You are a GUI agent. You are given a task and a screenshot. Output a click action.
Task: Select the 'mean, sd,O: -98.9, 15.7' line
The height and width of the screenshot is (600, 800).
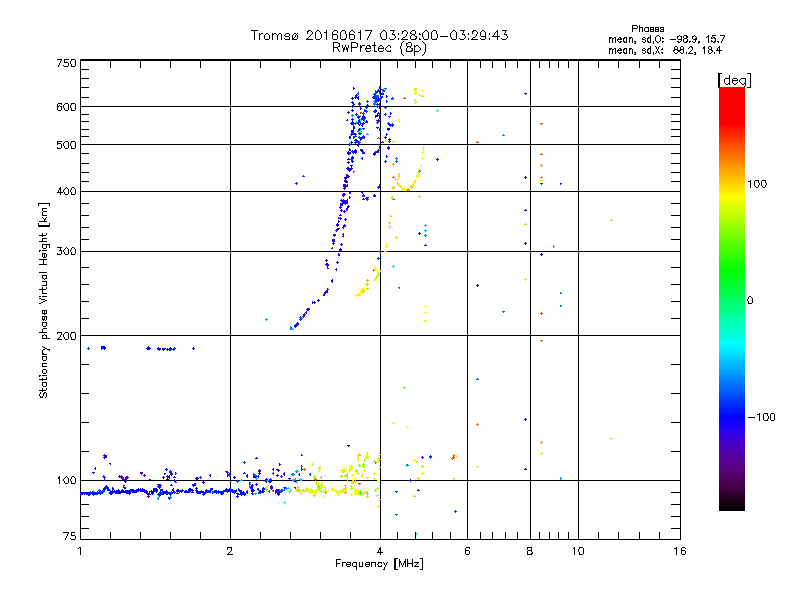coord(666,39)
